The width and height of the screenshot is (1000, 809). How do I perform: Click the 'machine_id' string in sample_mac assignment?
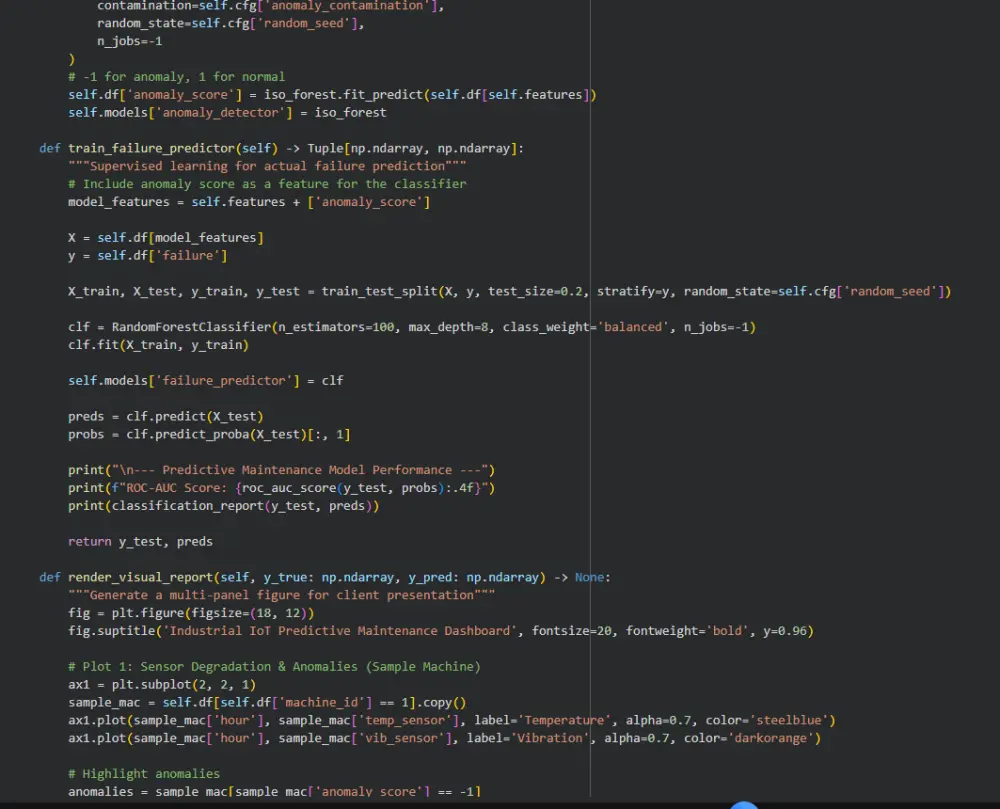click(325, 702)
